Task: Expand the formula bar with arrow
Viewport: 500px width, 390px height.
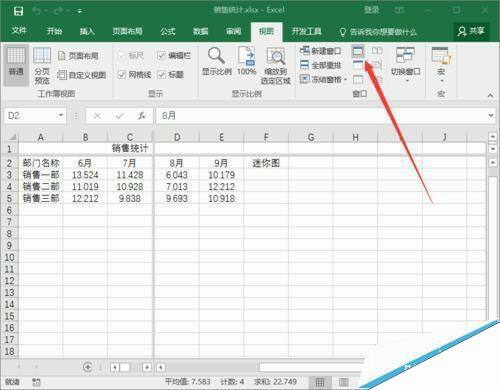Action: pos(491,115)
